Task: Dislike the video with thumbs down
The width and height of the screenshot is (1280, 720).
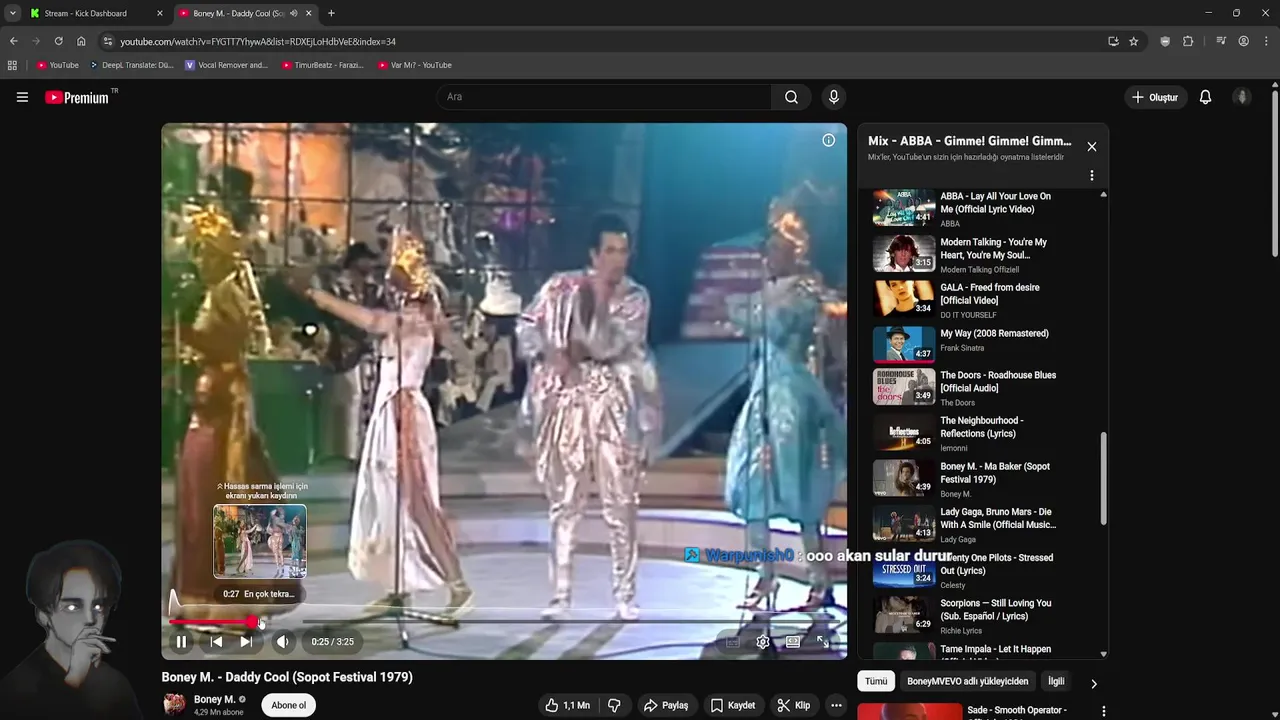Action: tap(614, 705)
